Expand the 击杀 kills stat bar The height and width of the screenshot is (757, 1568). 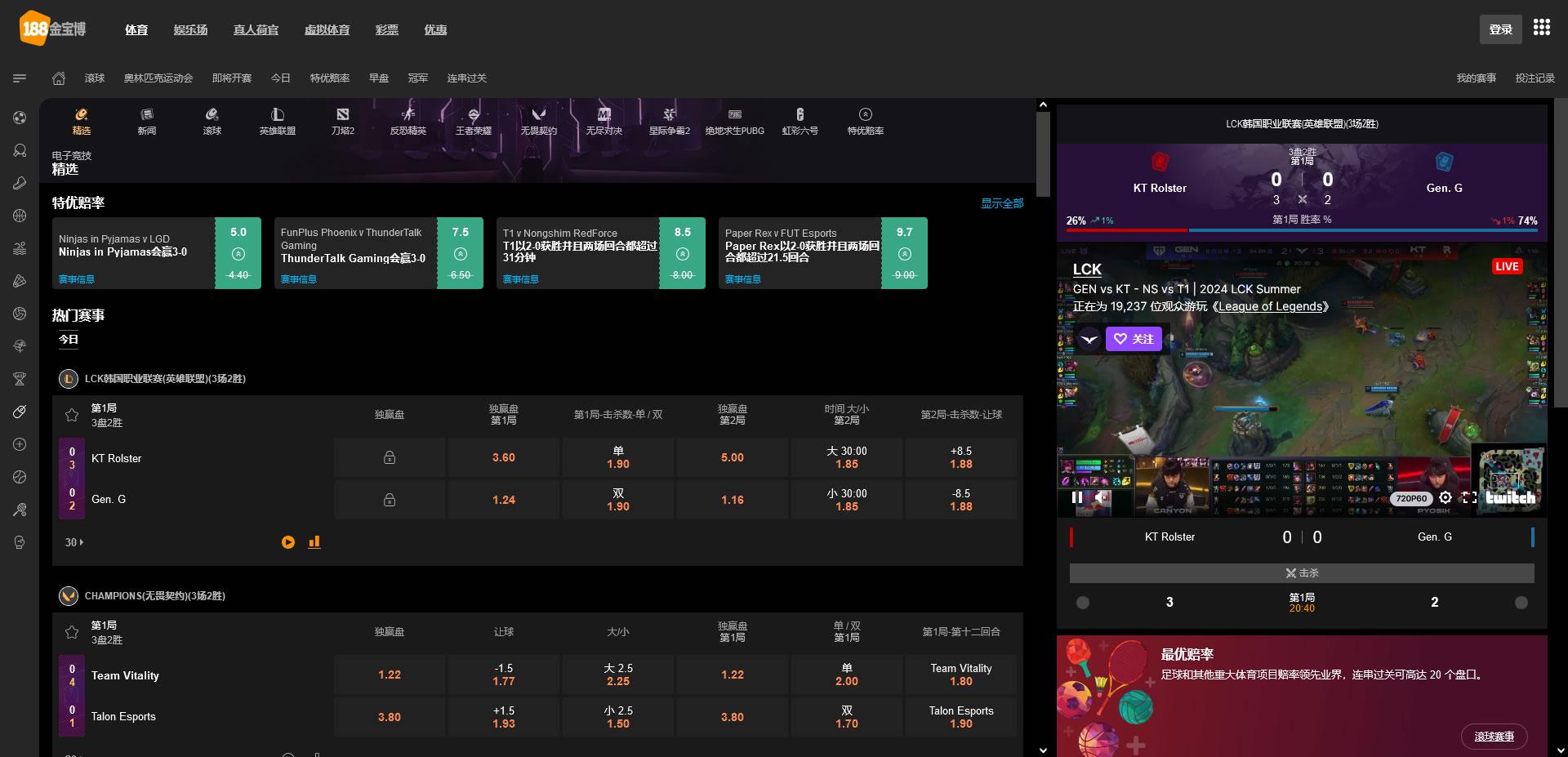[1302, 573]
